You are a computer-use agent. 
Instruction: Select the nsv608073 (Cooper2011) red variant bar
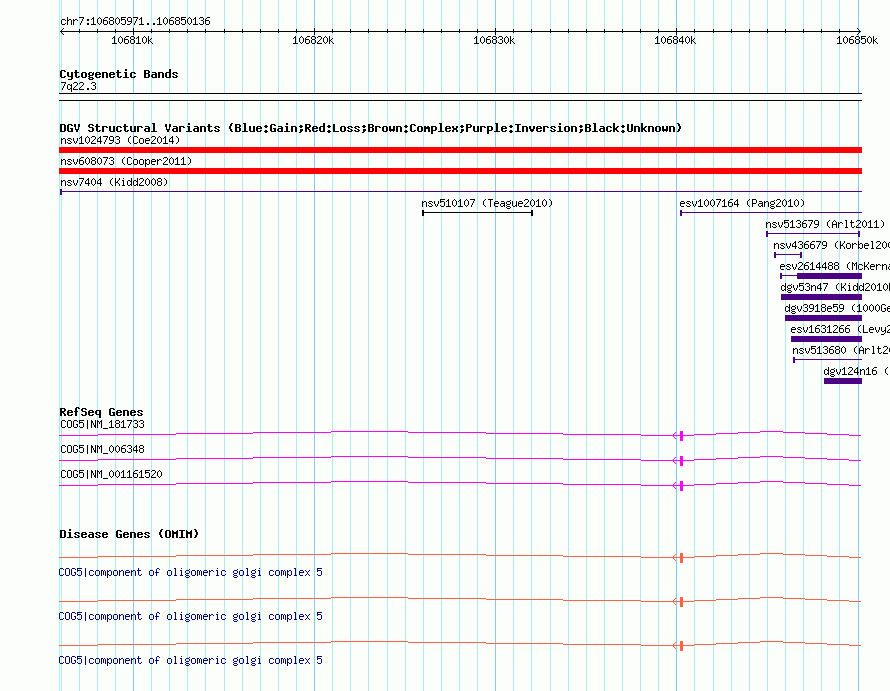pos(460,171)
